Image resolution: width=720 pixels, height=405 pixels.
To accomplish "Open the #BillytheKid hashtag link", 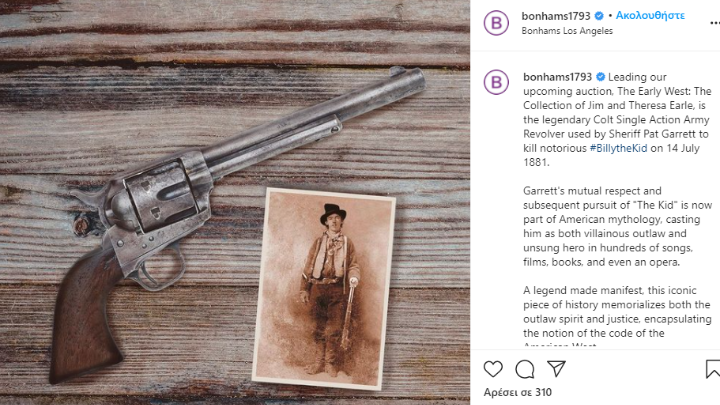I will 618,148.
